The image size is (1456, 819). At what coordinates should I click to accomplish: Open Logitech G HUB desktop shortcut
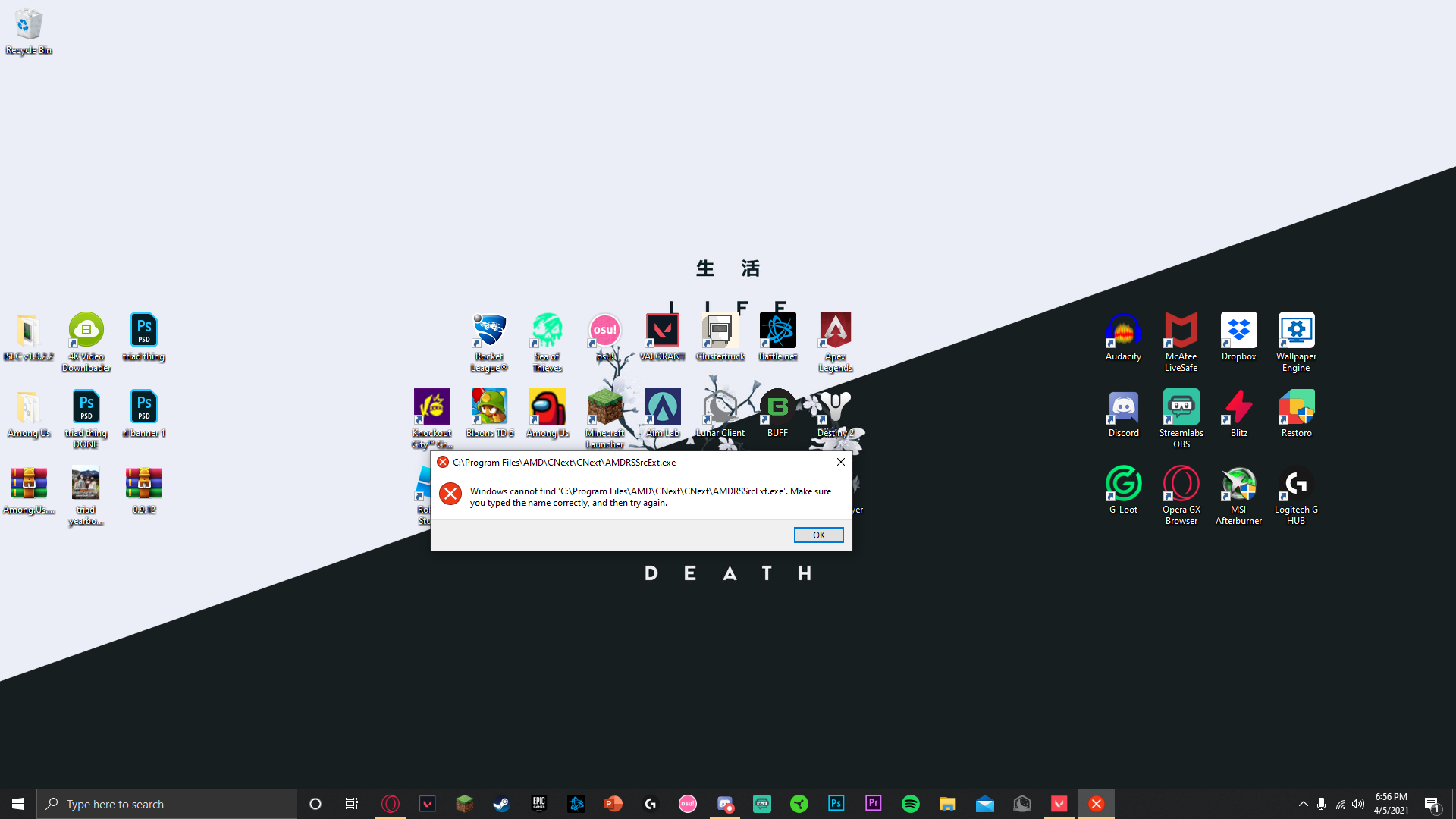[x=1296, y=496]
